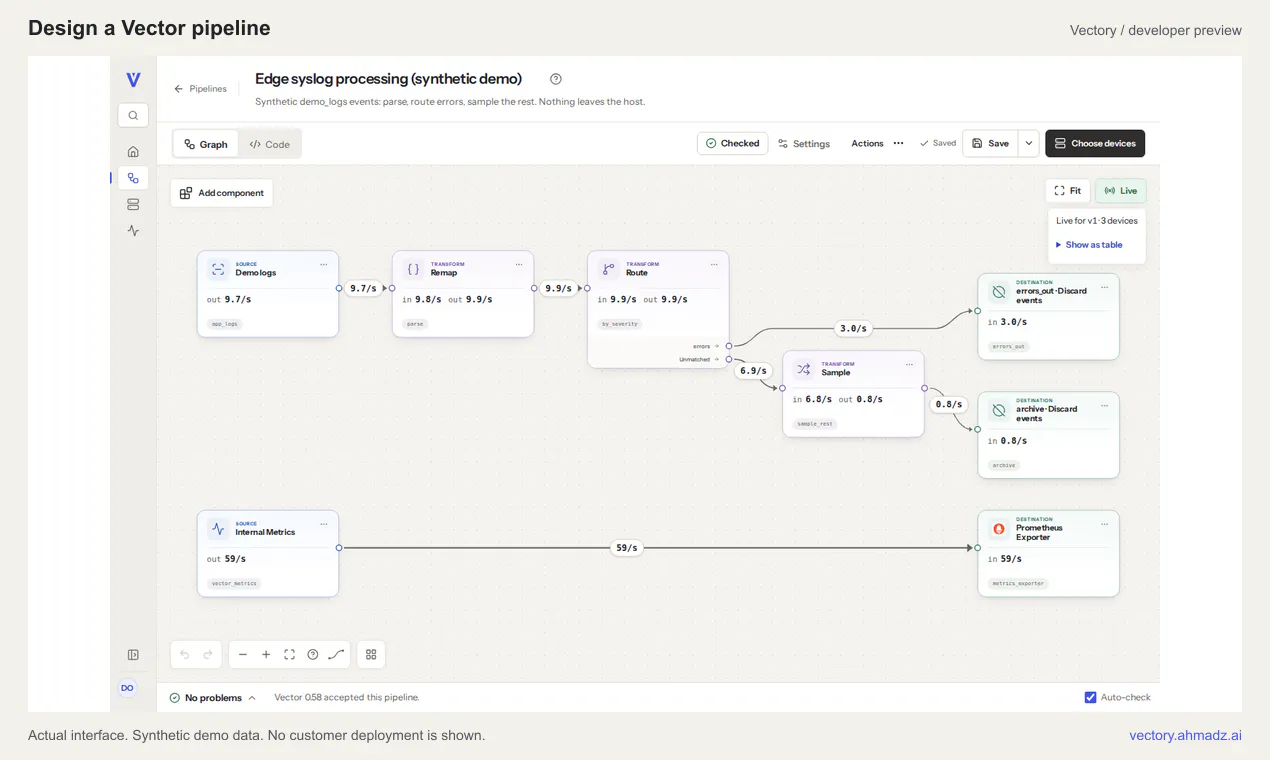Open the Route node options menu
The width and height of the screenshot is (1270, 760).
tap(714, 265)
